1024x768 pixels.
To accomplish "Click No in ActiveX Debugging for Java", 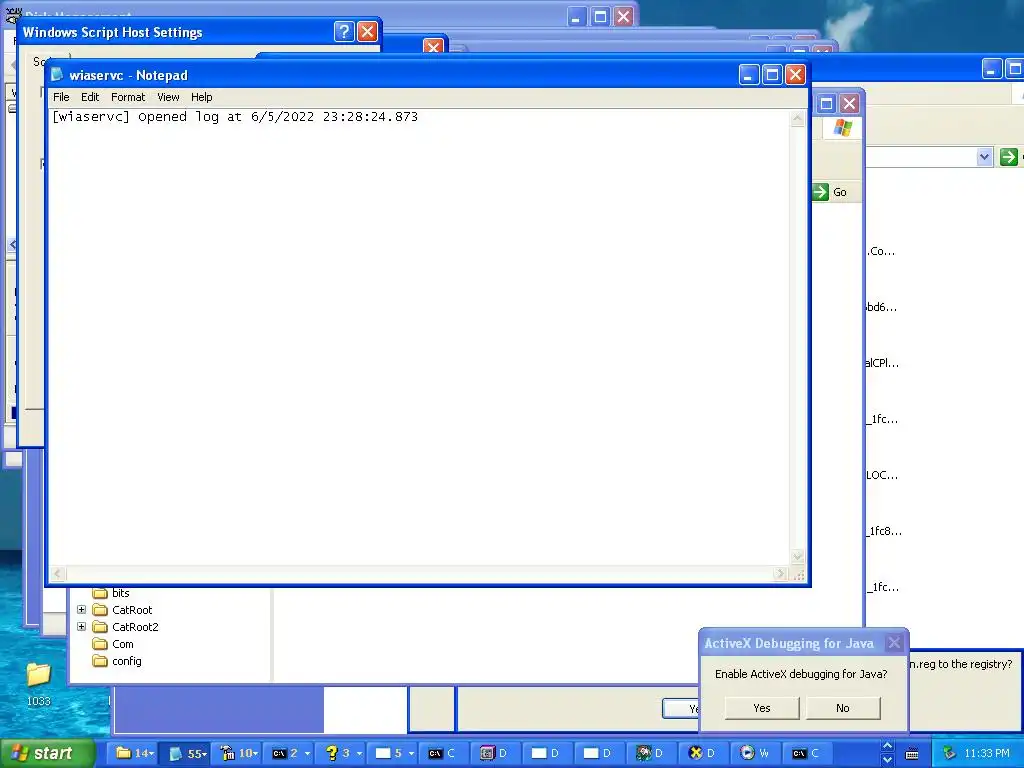I will click(x=842, y=708).
